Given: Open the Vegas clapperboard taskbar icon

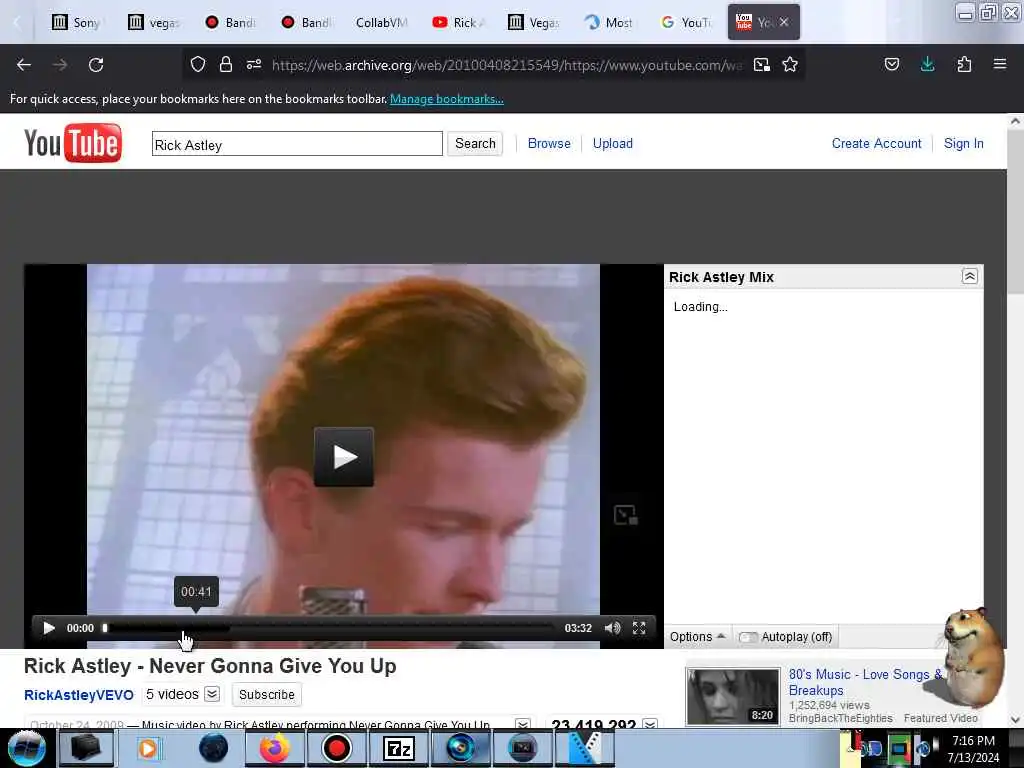Looking at the screenshot, I should click(x=585, y=748).
